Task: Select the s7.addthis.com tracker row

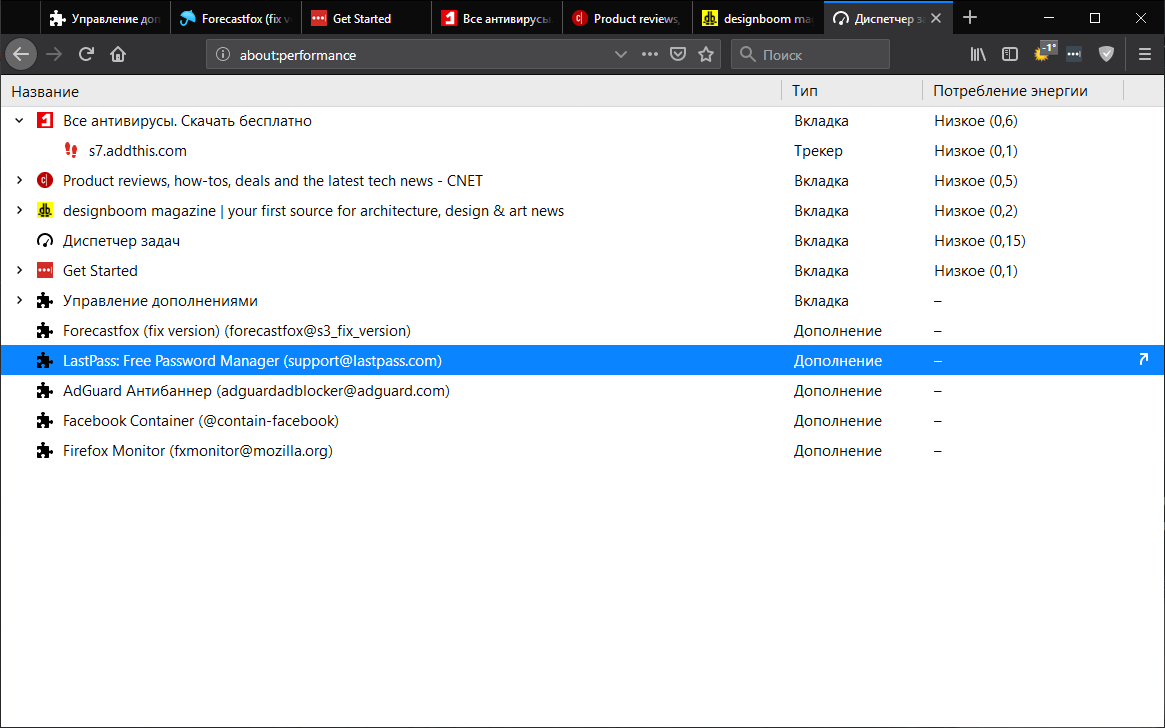Action: pyautogui.click(x=582, y=151)
